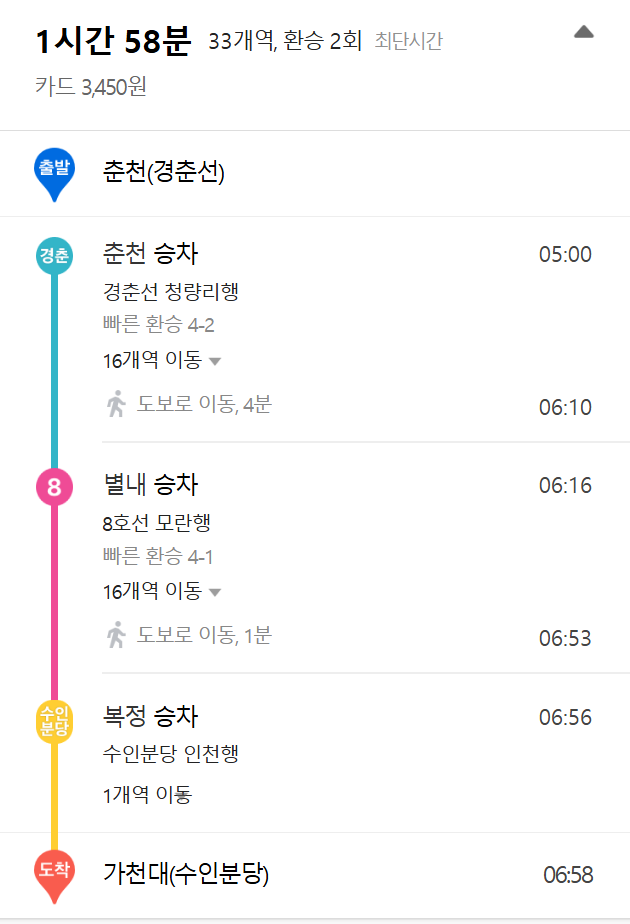This screenshot has width=630, height=924.
Task: Click the 경춘선 청량리행 train direction
Action: point(170,292)
